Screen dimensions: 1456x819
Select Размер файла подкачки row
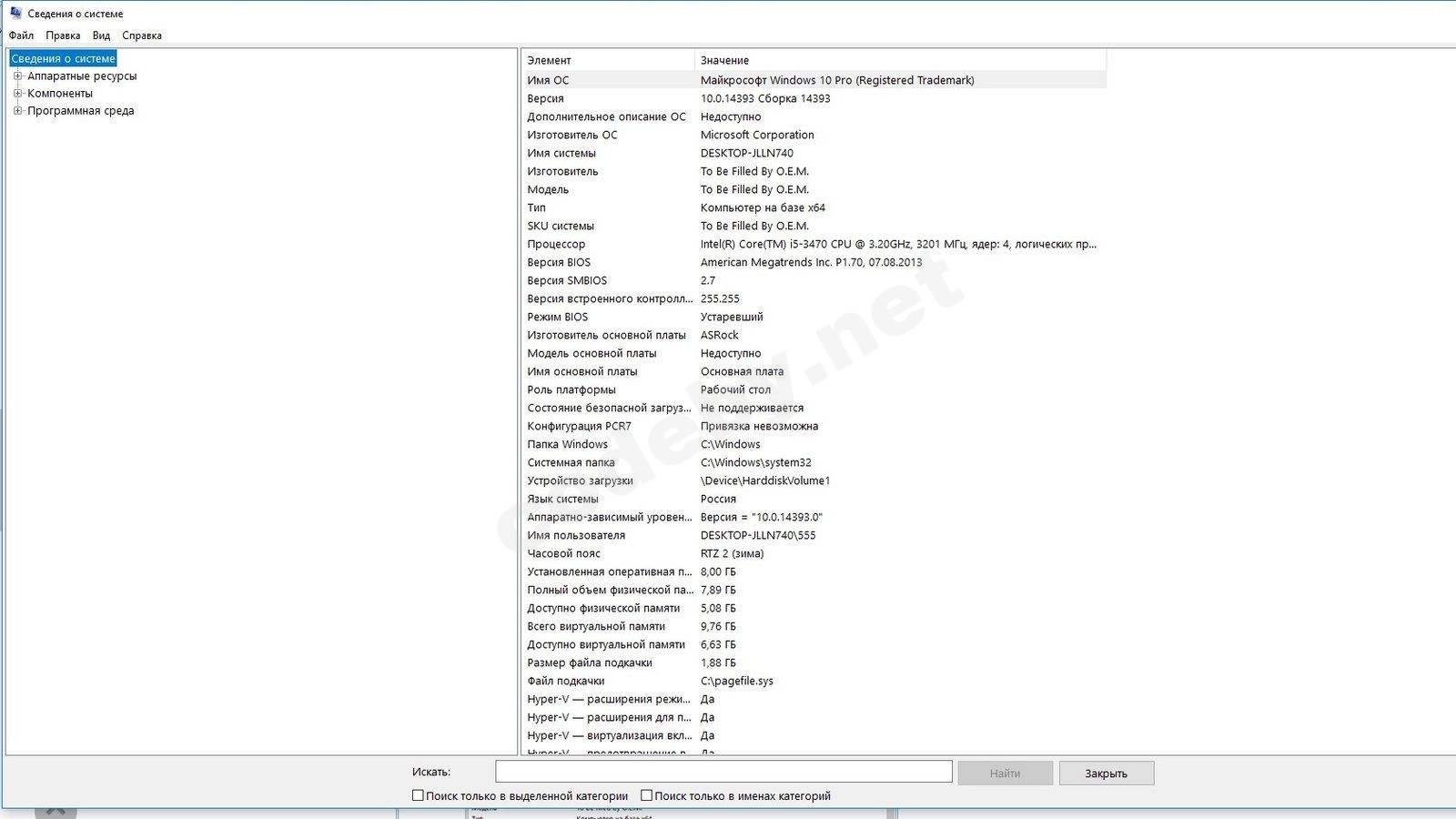(815, 662)
